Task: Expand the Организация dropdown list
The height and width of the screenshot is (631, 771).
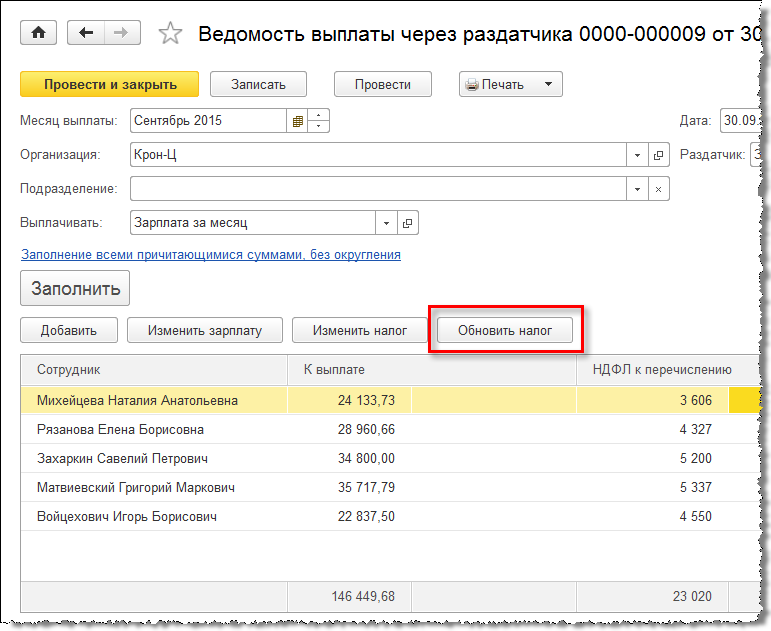Action: tap(638, 155)
